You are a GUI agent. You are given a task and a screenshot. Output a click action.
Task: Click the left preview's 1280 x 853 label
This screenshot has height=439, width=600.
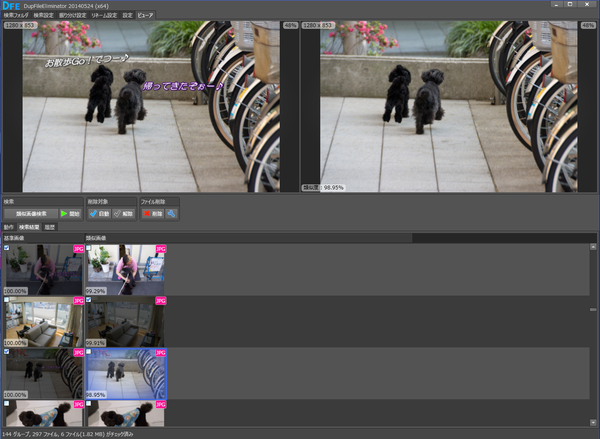(x=21, y=25)
